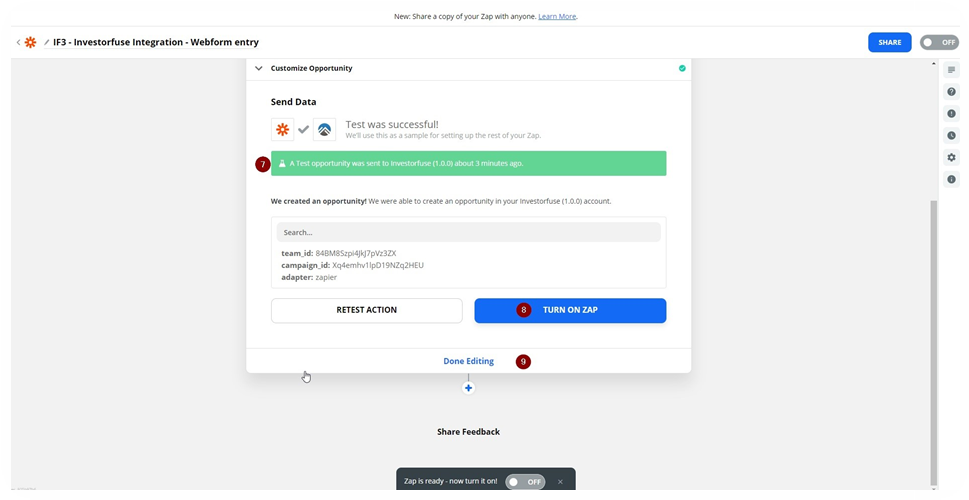This screenshot has width=969, height=500.
Task: Click the vertical scrollbar on the right
Action: pyautogui.click(x=934, y=342)
